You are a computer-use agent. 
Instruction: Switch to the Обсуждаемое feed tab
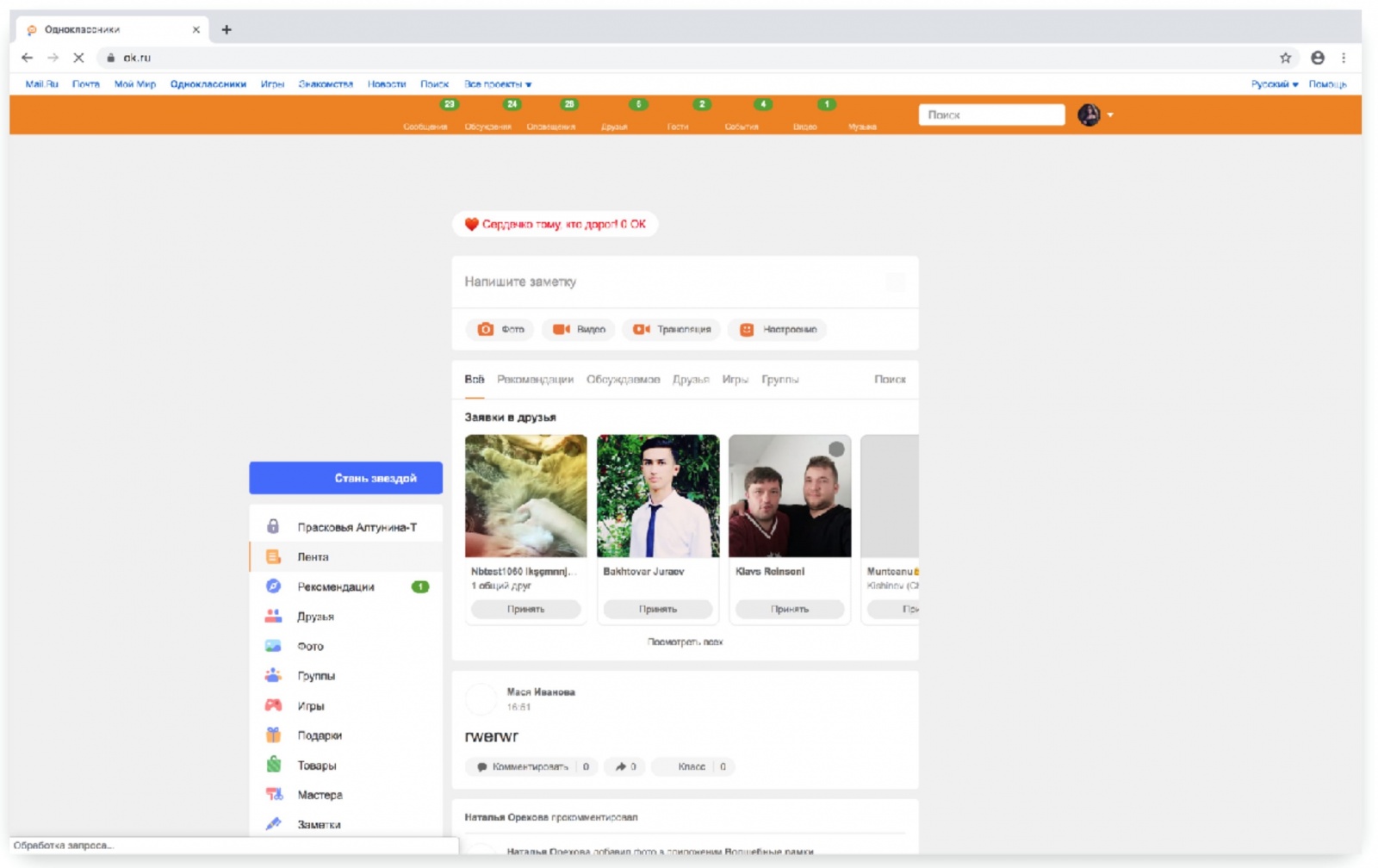[x=624, y=379]
